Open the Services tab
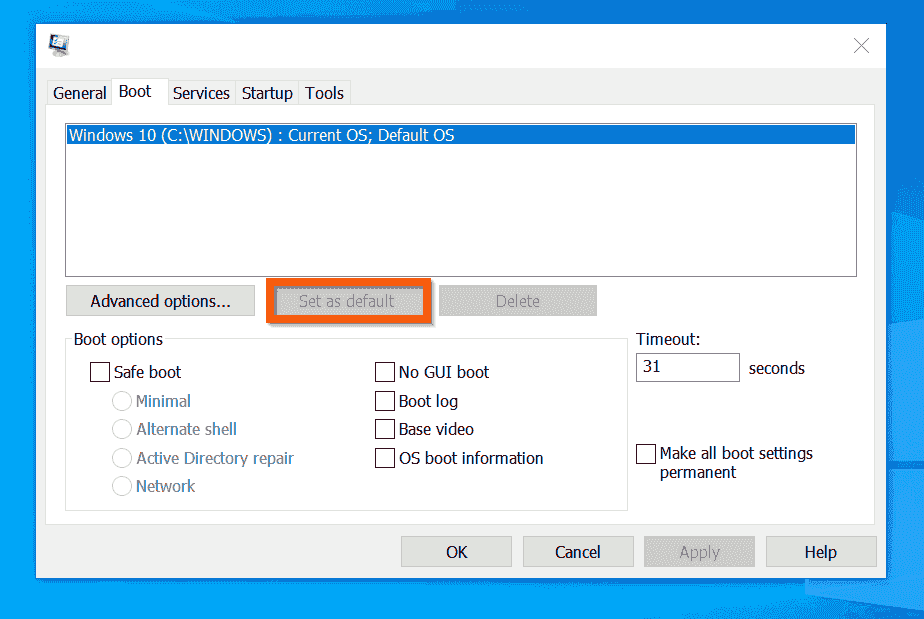 click(202, 93)
